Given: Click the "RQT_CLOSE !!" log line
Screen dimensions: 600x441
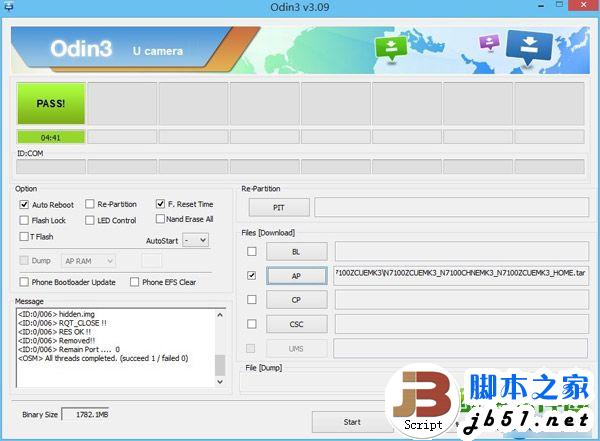Looking at the screenshot, I should (62, 323).
